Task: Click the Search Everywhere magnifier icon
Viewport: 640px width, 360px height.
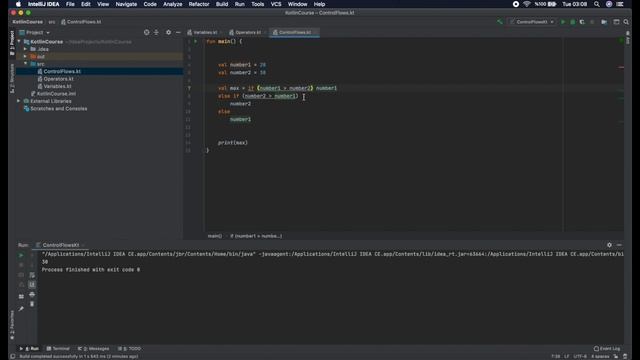Action: (x=626, y=22)
